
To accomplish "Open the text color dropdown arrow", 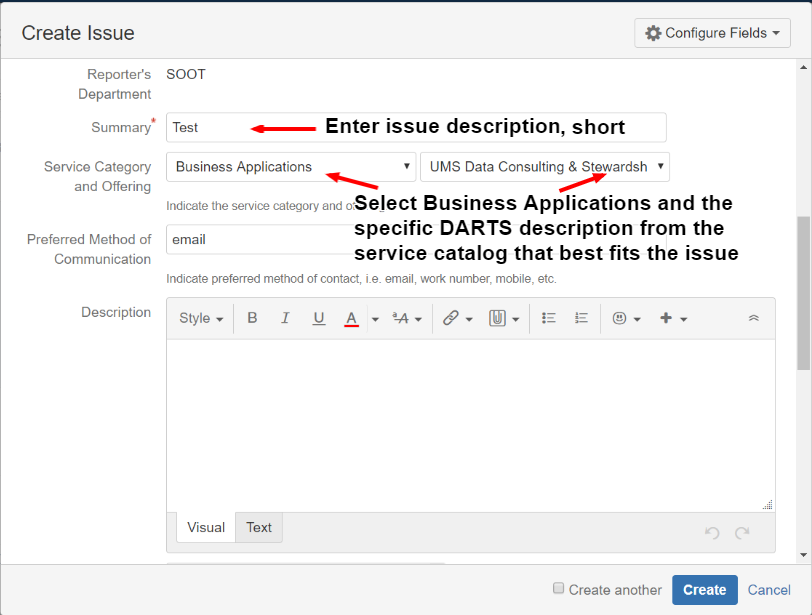I will click(x=375, y=319).
